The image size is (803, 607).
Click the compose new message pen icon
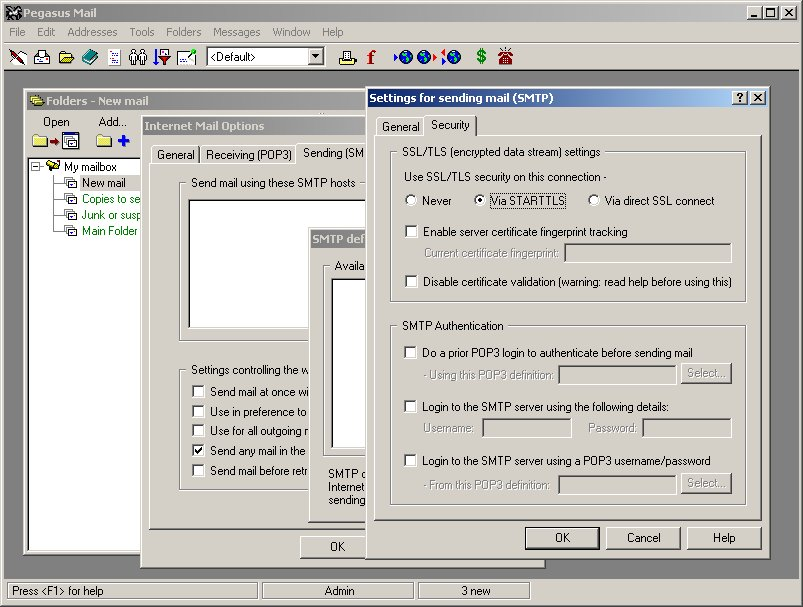click(x=17, y=57)
